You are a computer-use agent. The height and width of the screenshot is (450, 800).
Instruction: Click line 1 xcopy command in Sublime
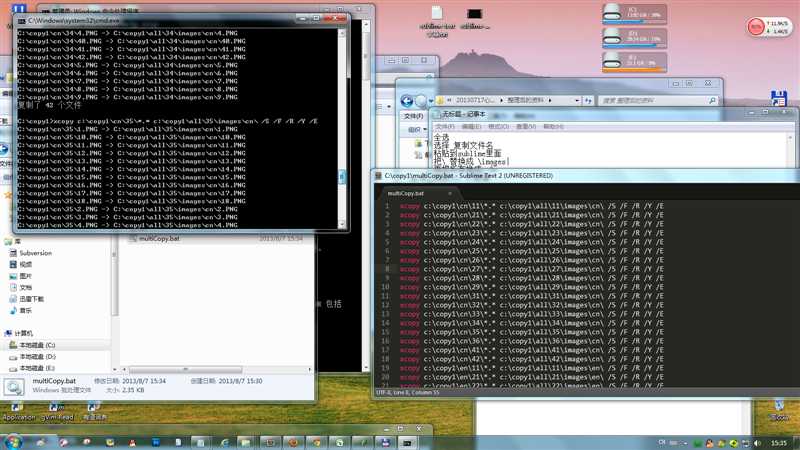point(532,206)
